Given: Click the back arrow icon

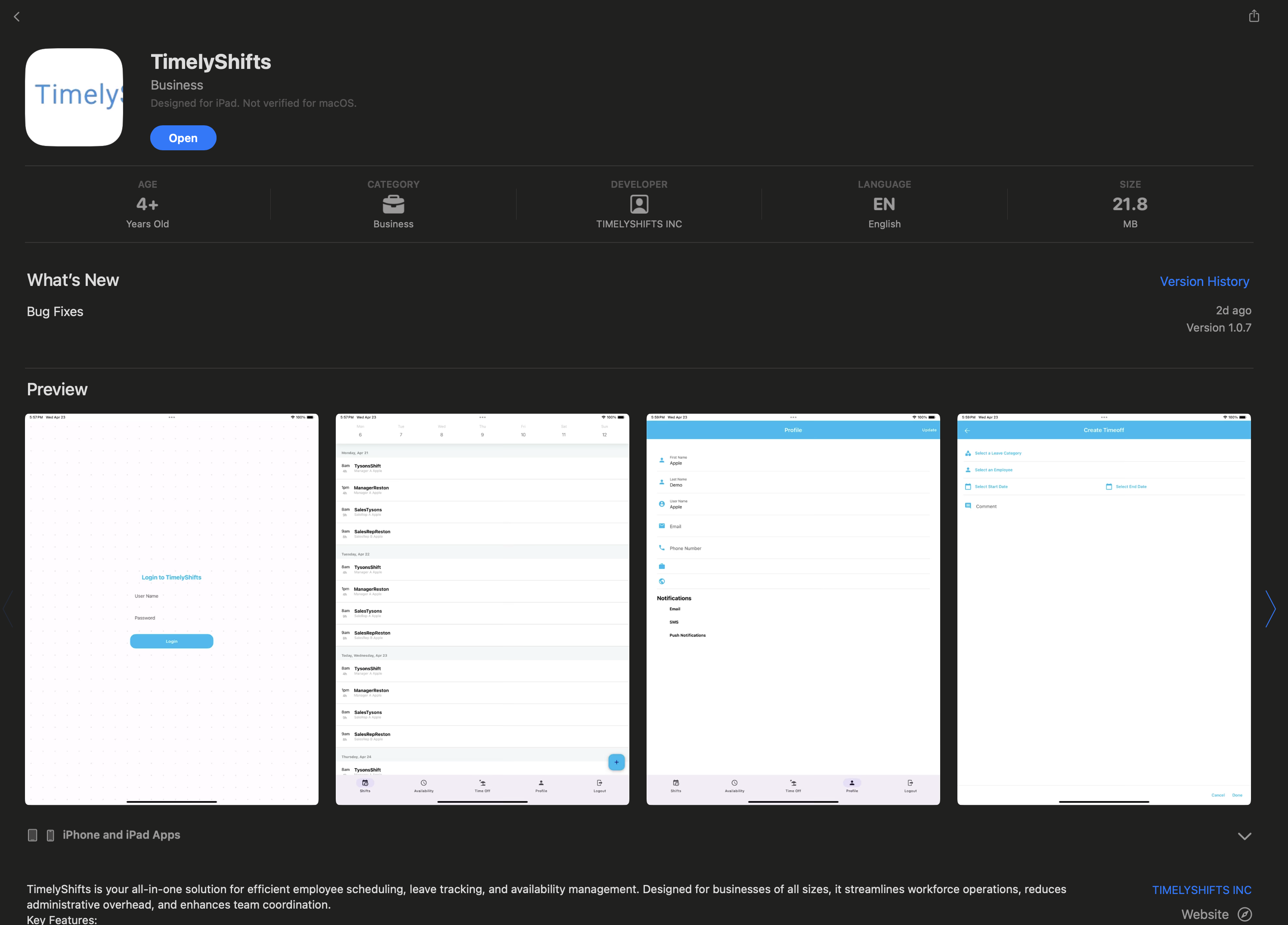Looking at the screenshot, I should point(16,16).
